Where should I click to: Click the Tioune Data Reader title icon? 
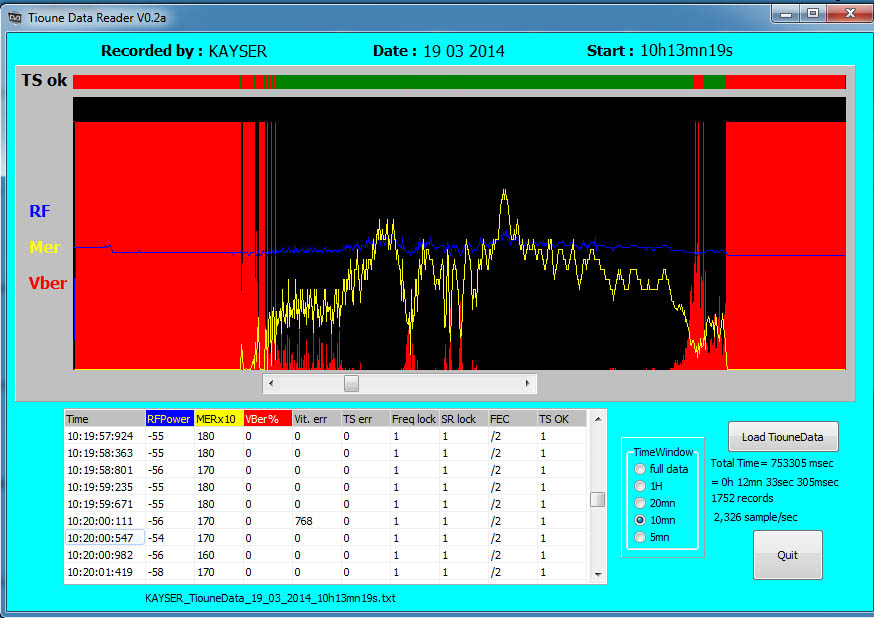[x=14, y=18]
